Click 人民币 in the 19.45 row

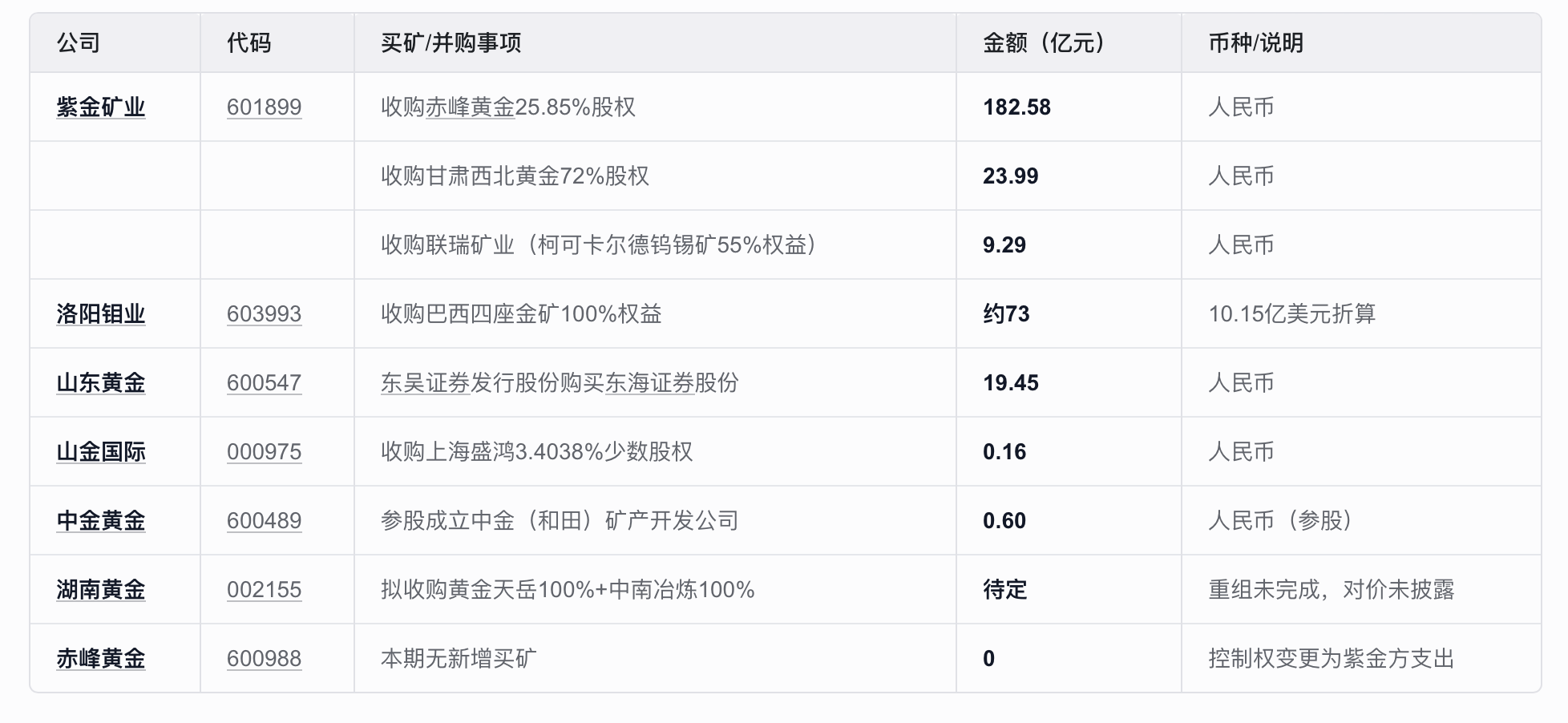click(x=1241, y=383)
